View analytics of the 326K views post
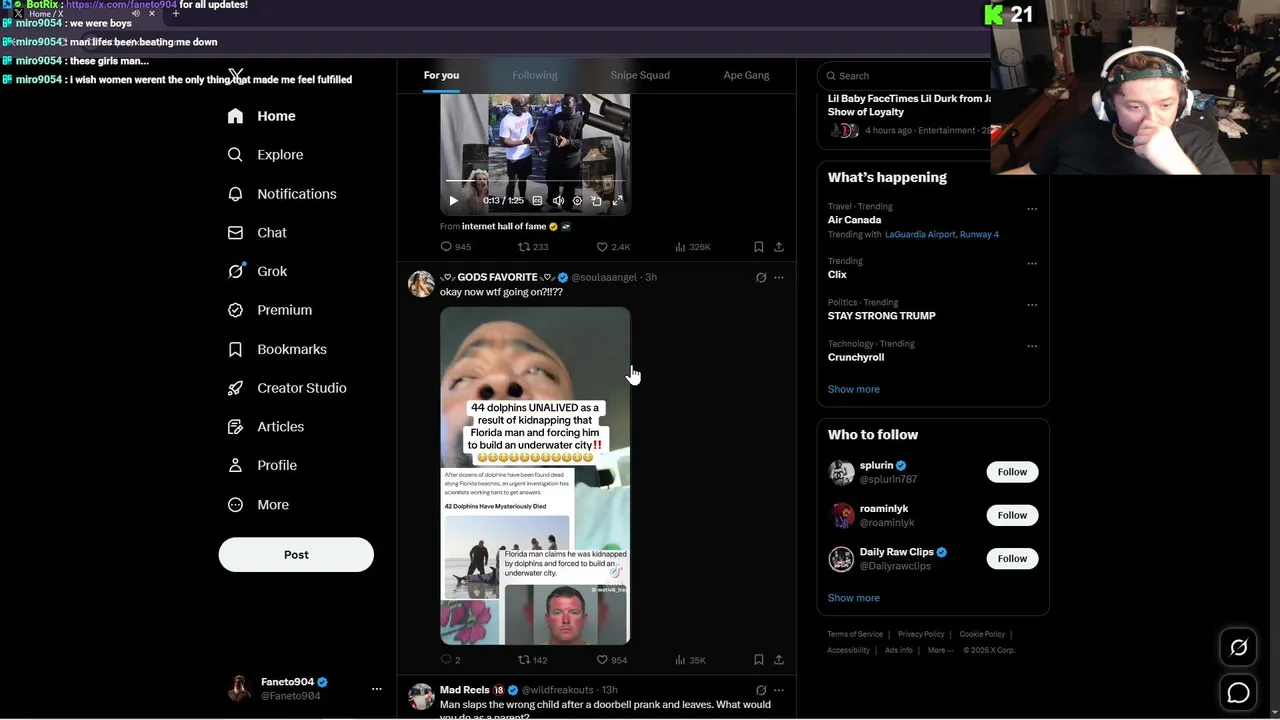This screenshot has width=1280, height=720. [x=693, y=247]
